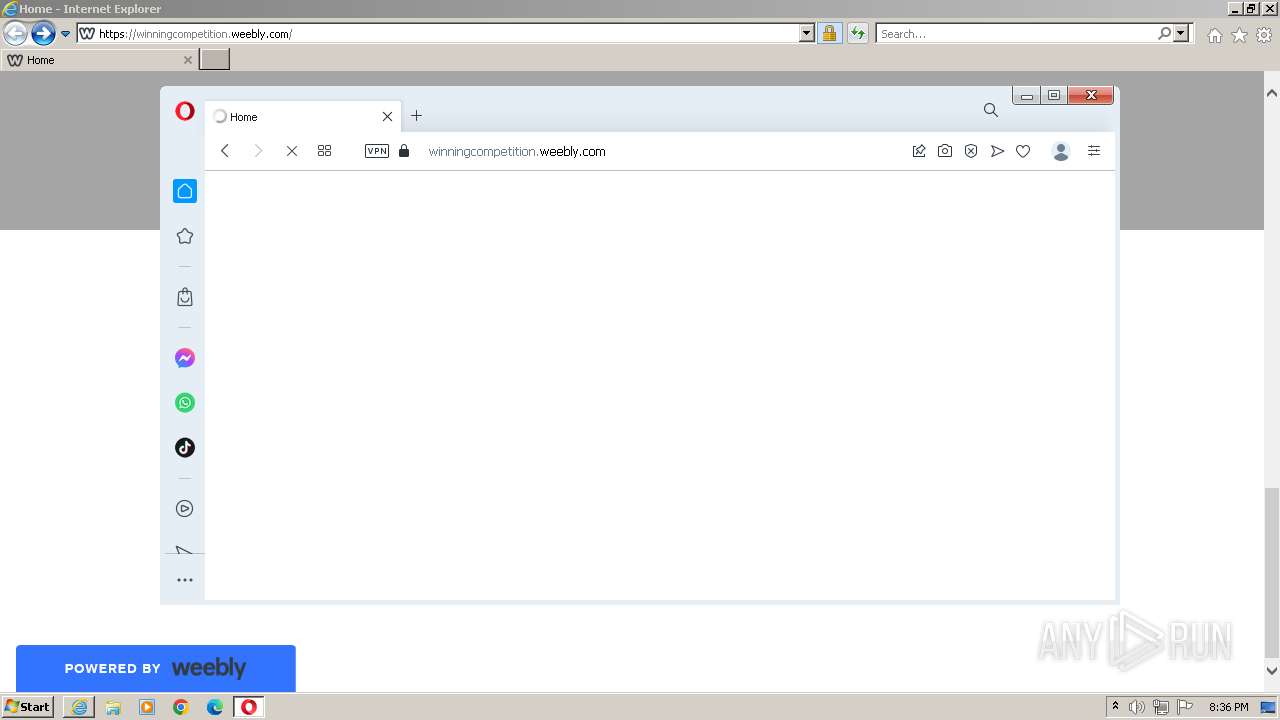The width and height of the screenshot is (1280, 720).
Task: Go back in Opera browser
Action: point(225,151)
